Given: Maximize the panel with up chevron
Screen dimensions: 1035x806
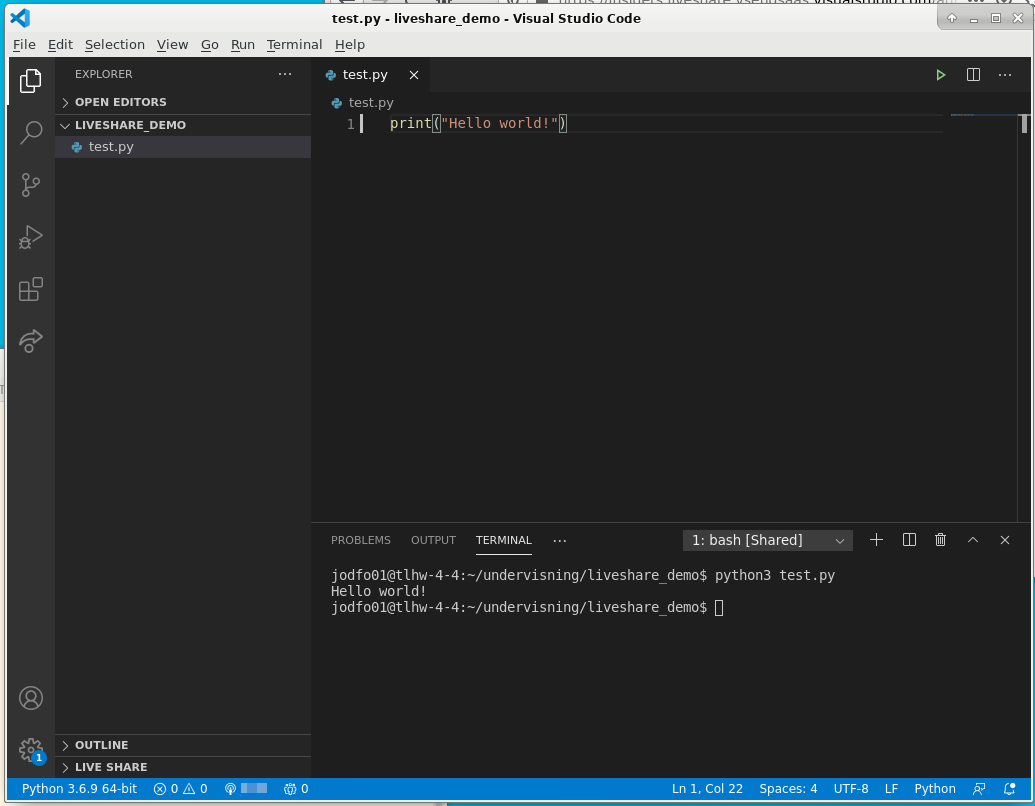Looking at the screenshot, I should (972, 540).
